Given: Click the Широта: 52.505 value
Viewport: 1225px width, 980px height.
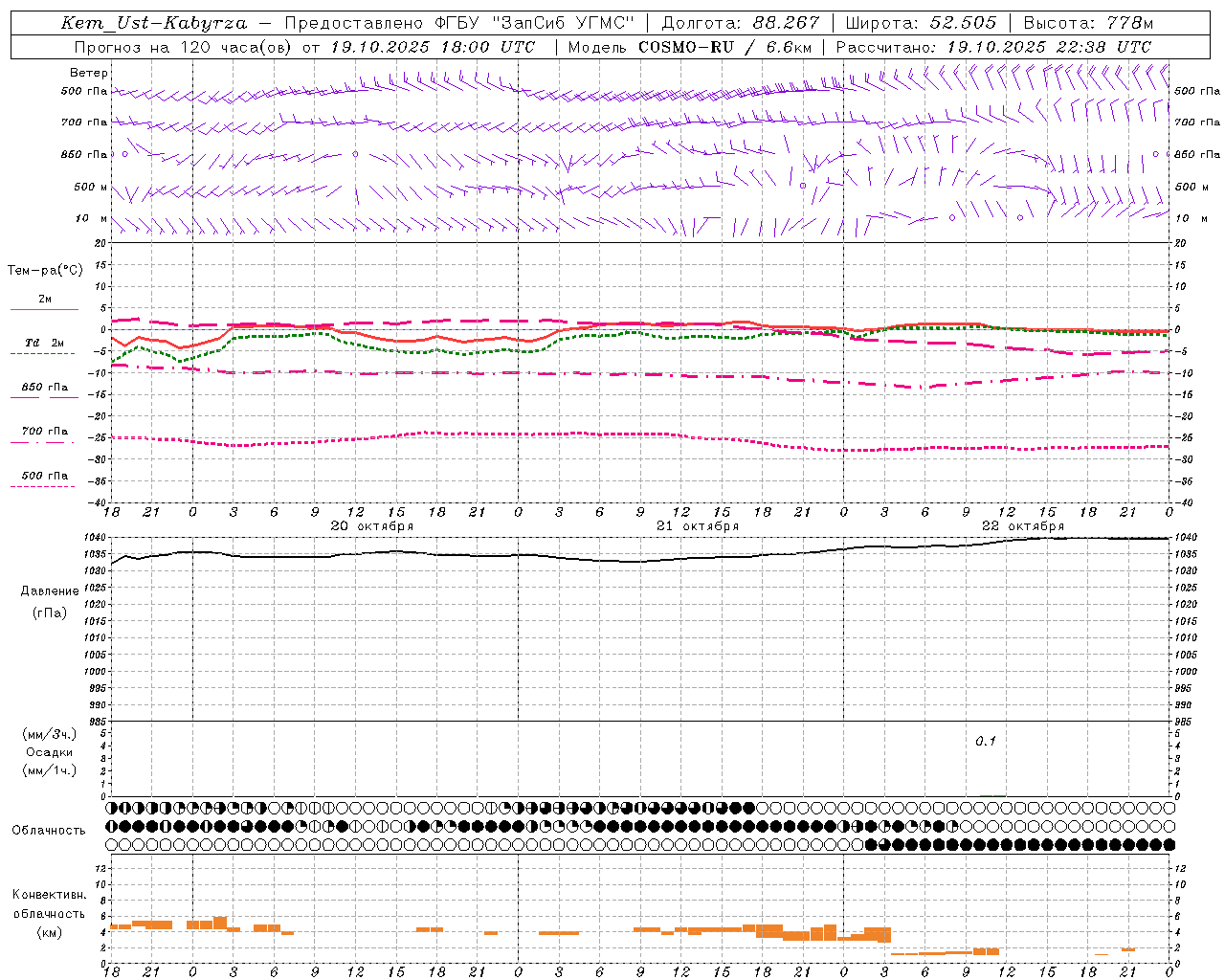Looking at the screenshot, I should (x=921, y=23).
